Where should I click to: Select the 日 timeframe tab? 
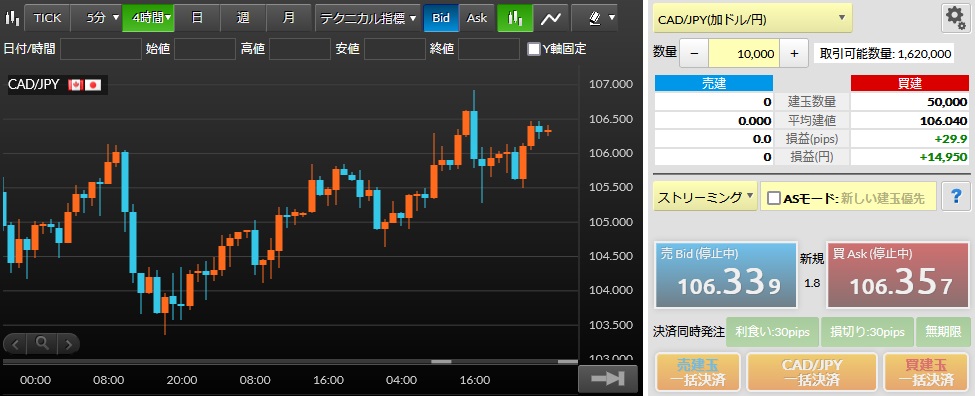(197, 18)
